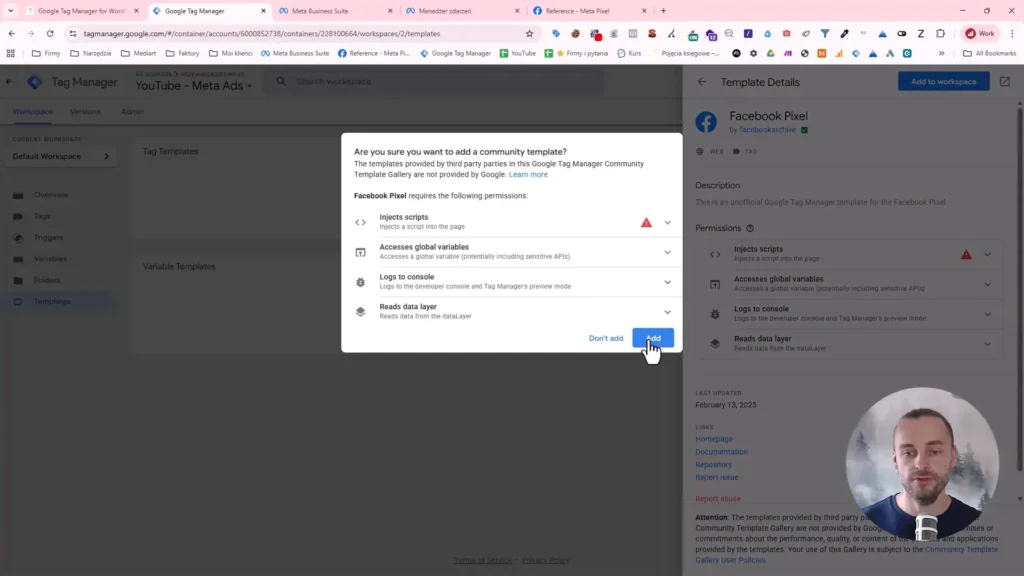This screenshot has width=1024, height=576.
Task: Show more bookmarks chevron
Action: [x=941, y=54]
